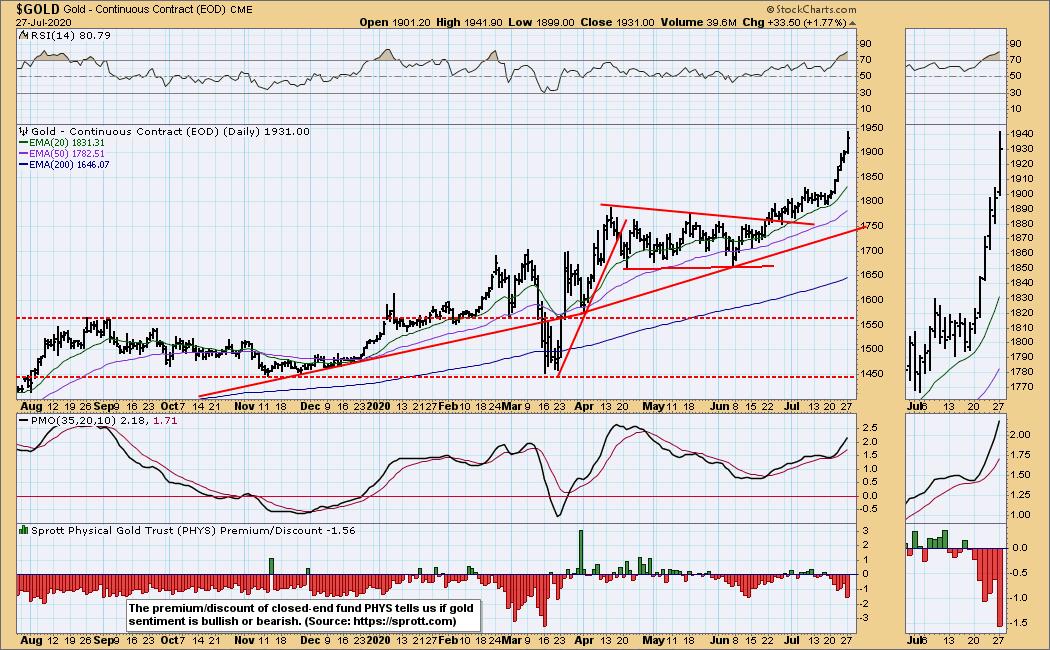Image resolution: width=1050 pixels, height=650 pixels.
Task: Click the '(Daily) 1931.00' price legend text
Action: [x=266, y=132]
